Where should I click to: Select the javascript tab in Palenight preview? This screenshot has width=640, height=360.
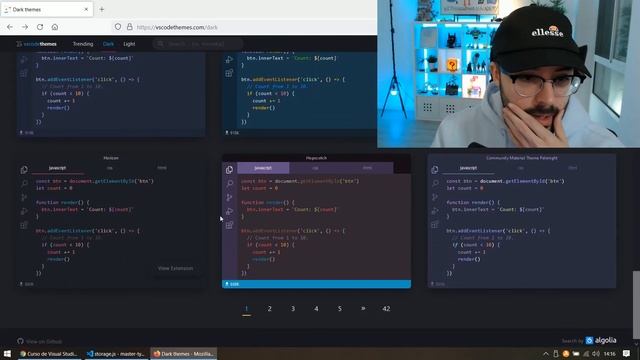(x=468, y=168)
